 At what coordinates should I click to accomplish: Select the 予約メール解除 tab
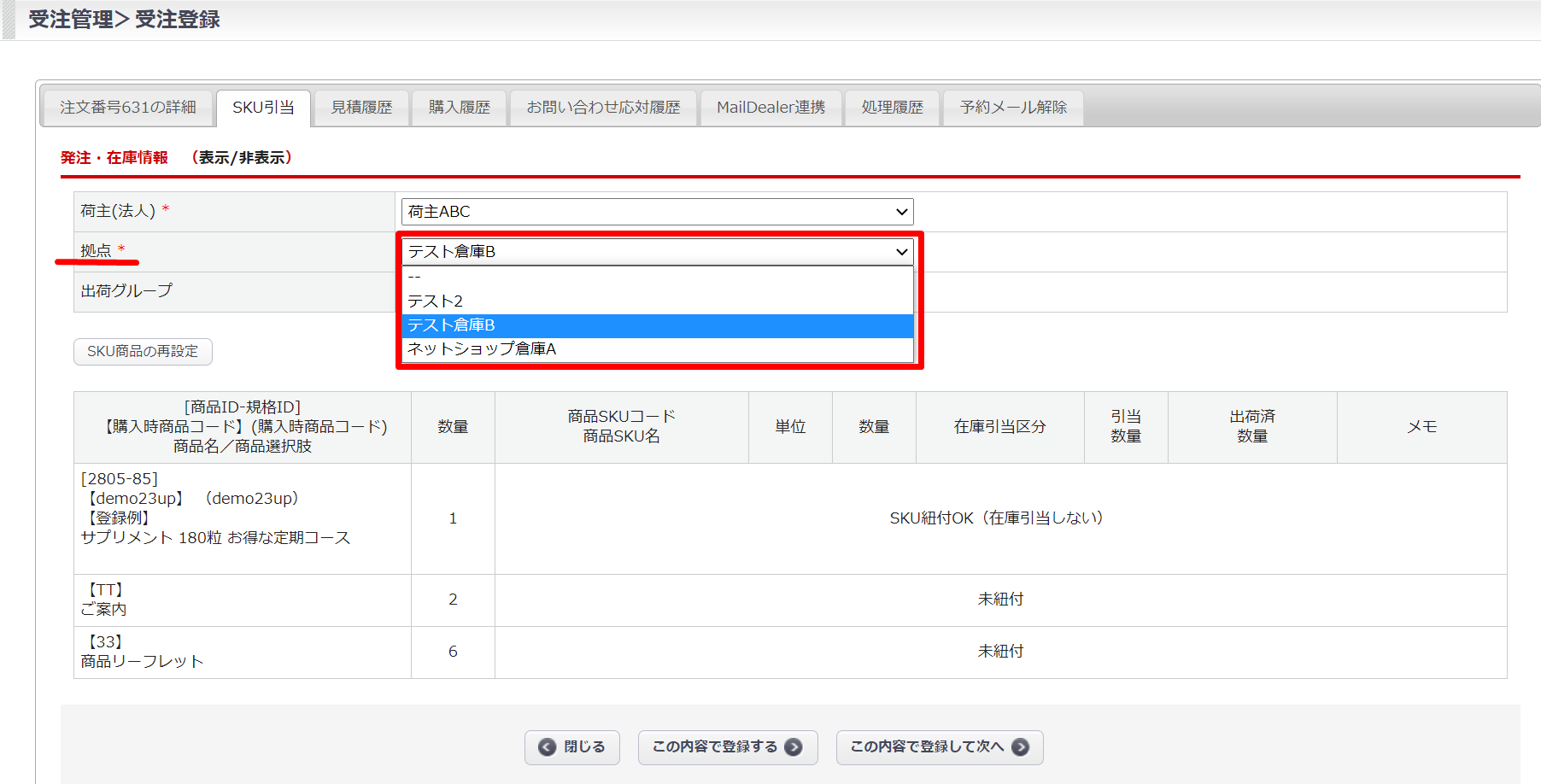1013,108
